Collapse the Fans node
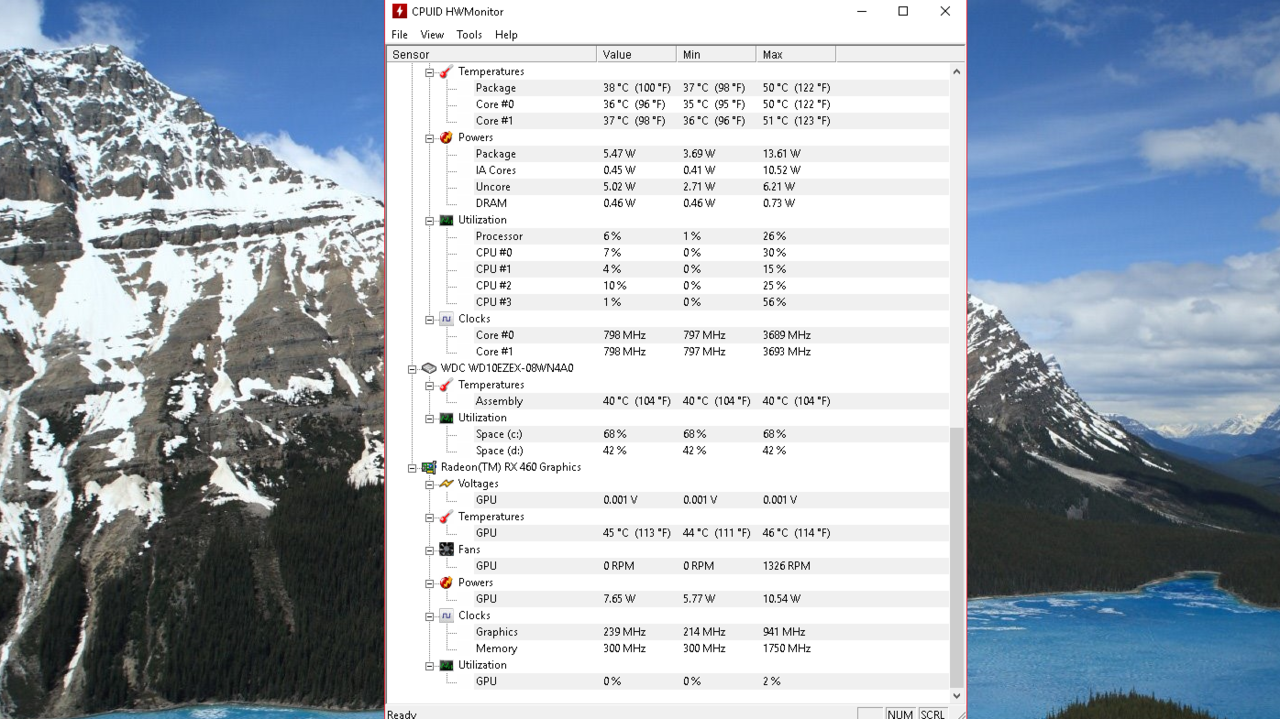This screenshot has height=719, width=1280. [430, 550]
